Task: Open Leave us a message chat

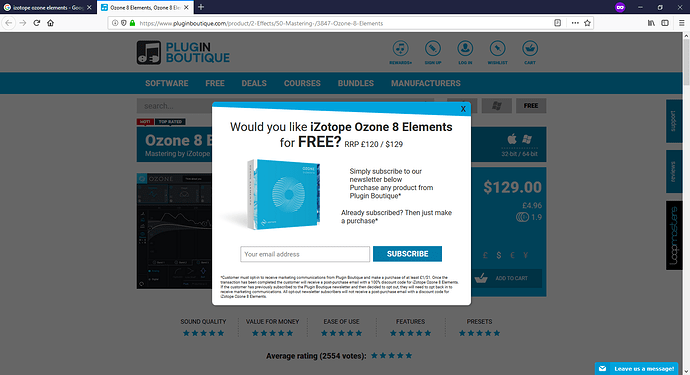Action: [x=636, y=368]
